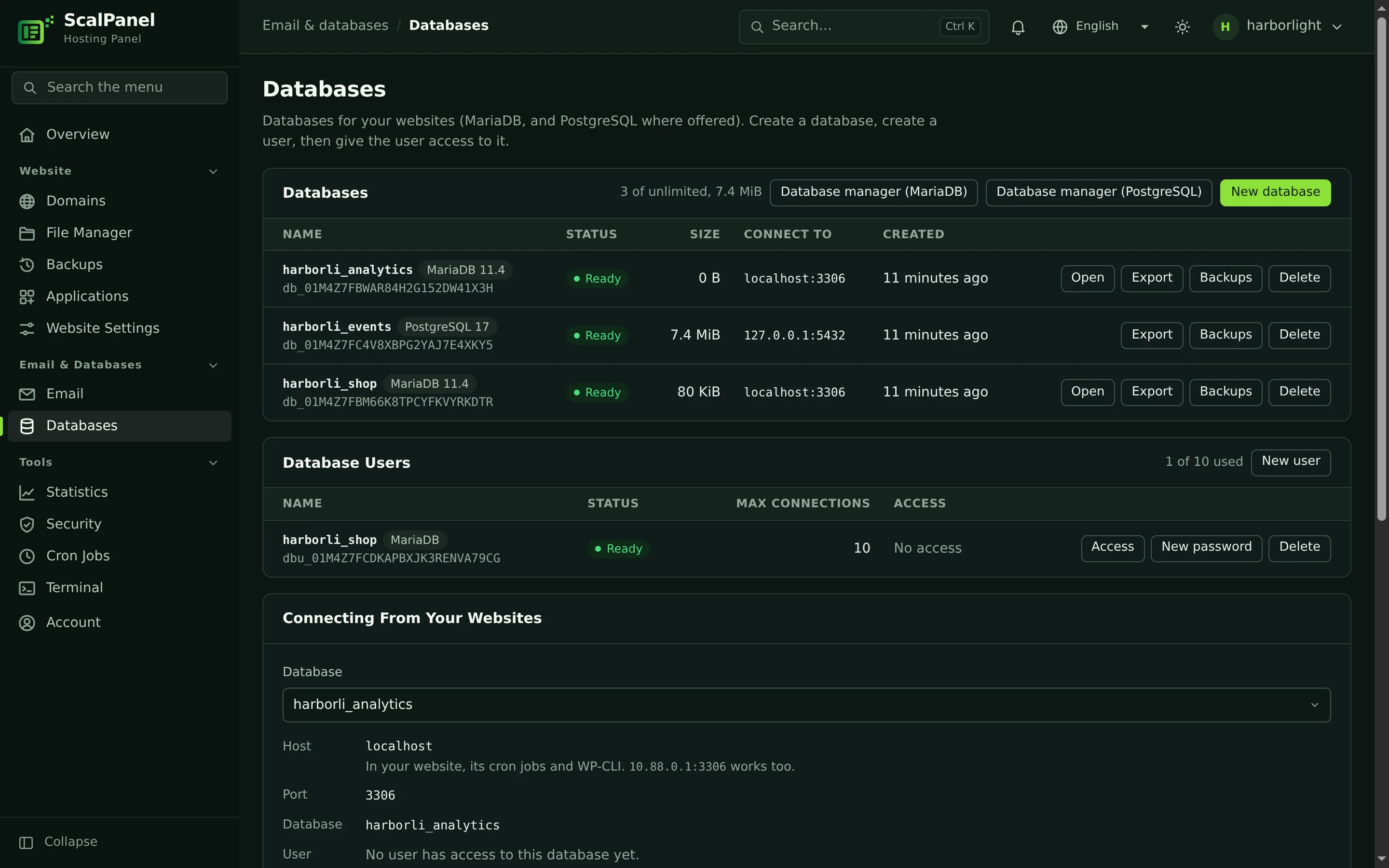Open the Email & databases breadcrumb
This screenshot has height=868, width=1389.
[x=326, y=26]
